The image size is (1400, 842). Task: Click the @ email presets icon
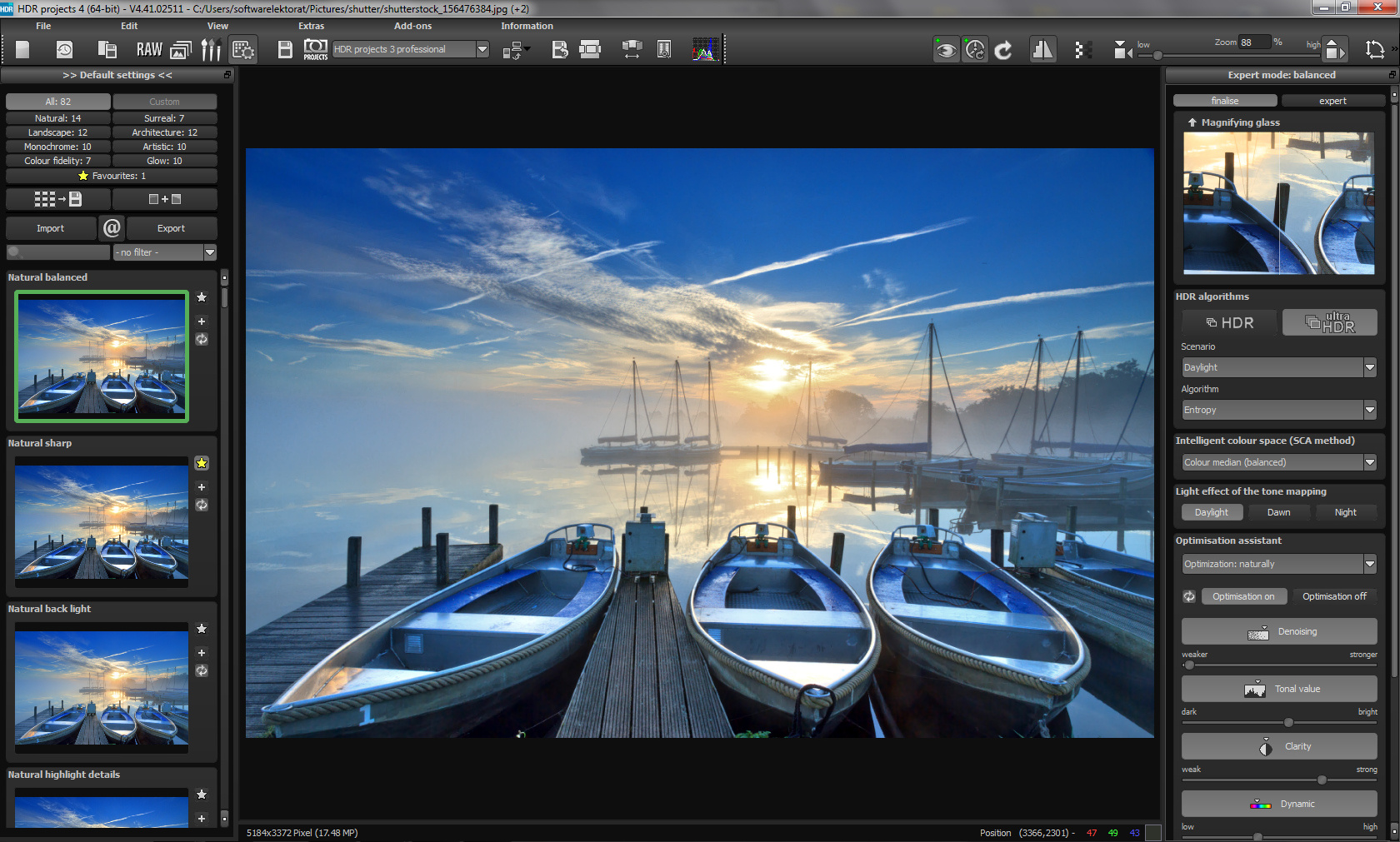pyautogui.click(x=112, y=227)
